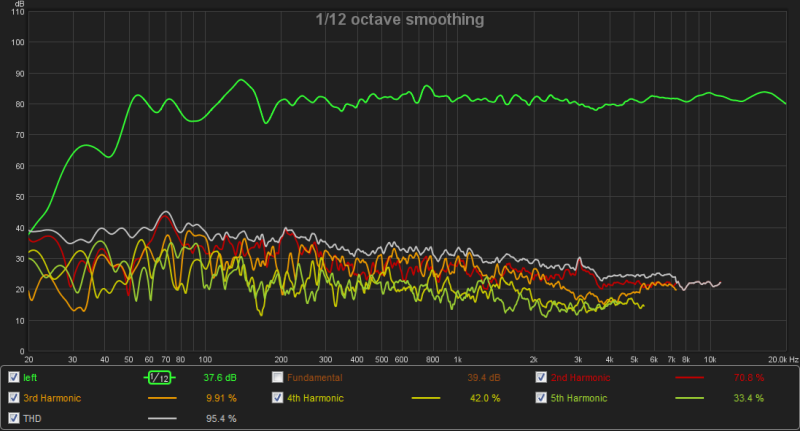Hide the 5th Harmonic trace checkbox
Image resolution: width=800 pixels, height=431 pixels.
[541, 398]
